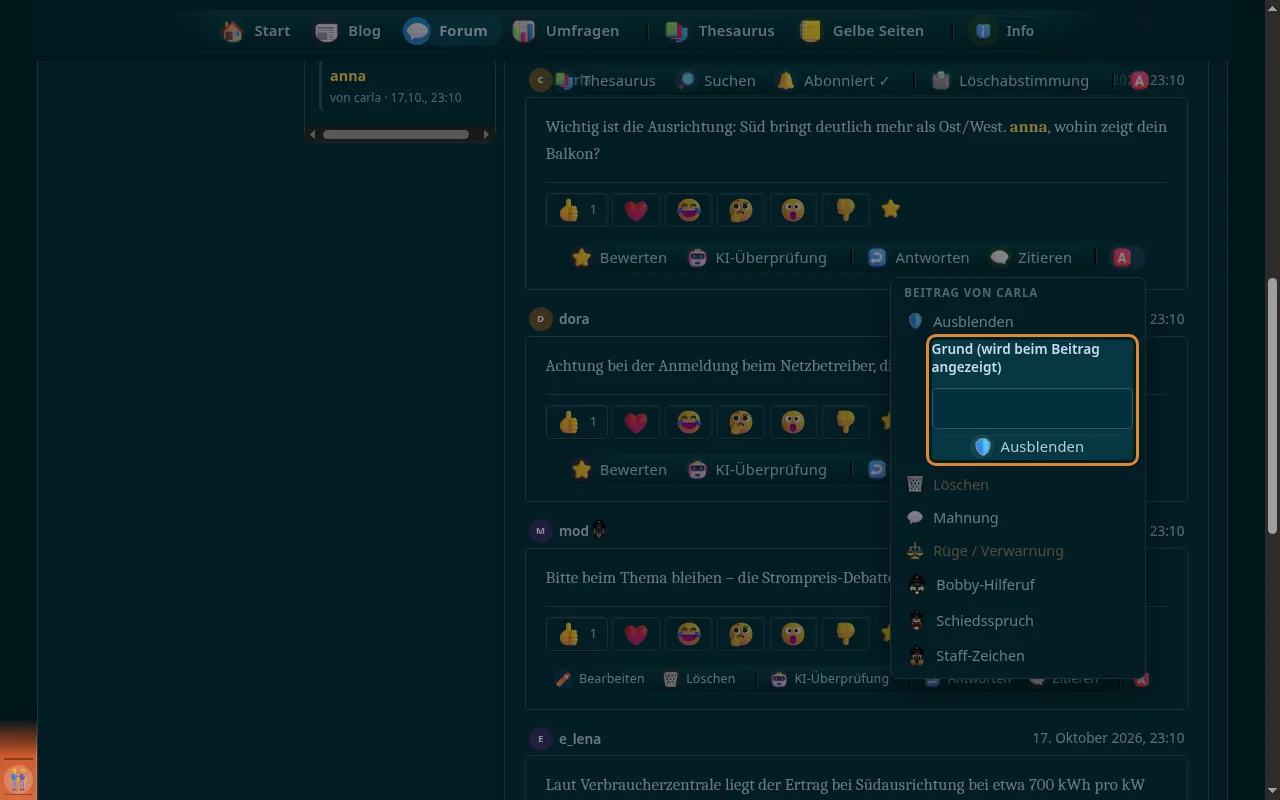Focus the Grund reason input field

tap(1032, 409)
